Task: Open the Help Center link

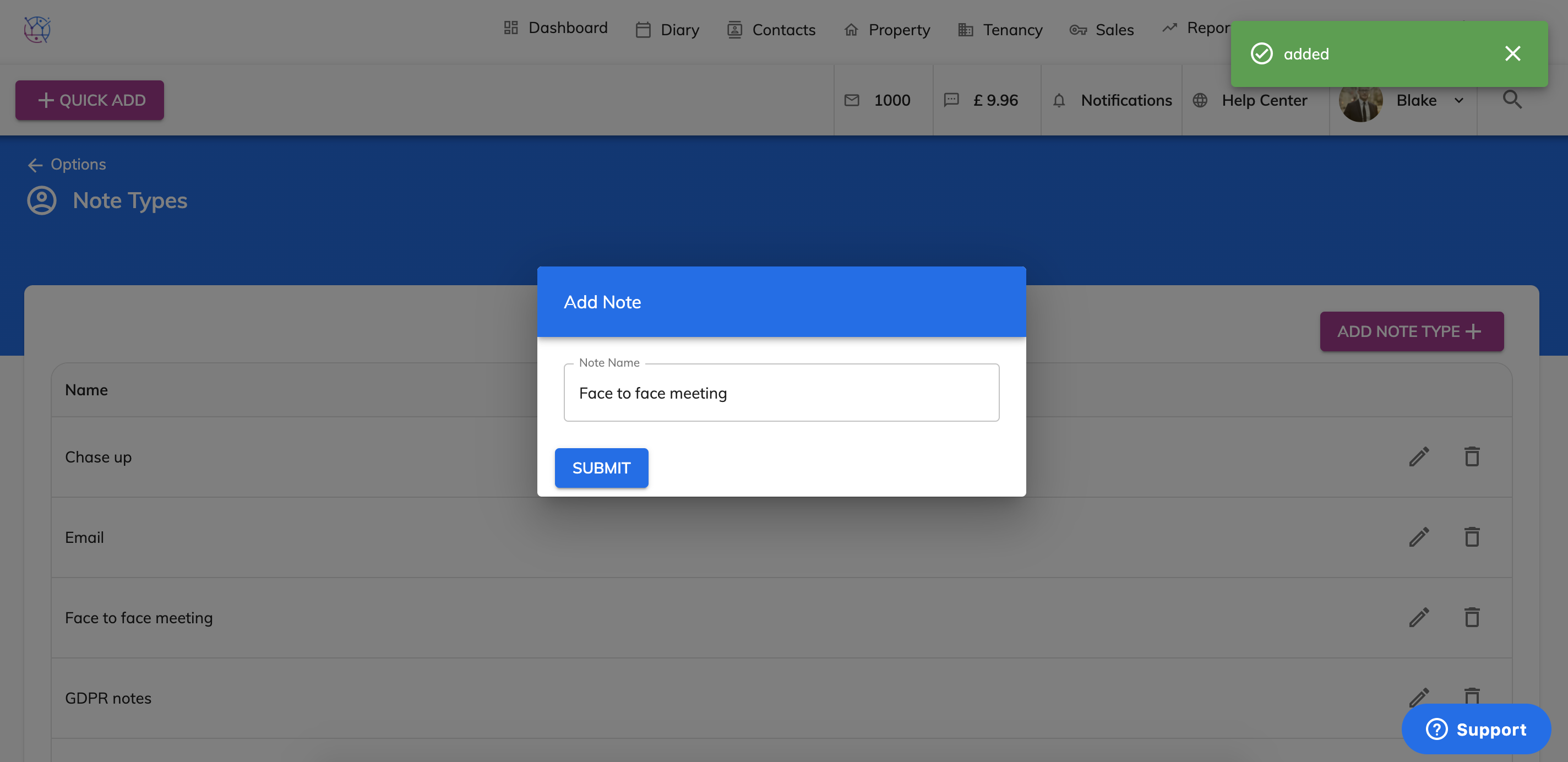Action: (x=1264, y=100)
